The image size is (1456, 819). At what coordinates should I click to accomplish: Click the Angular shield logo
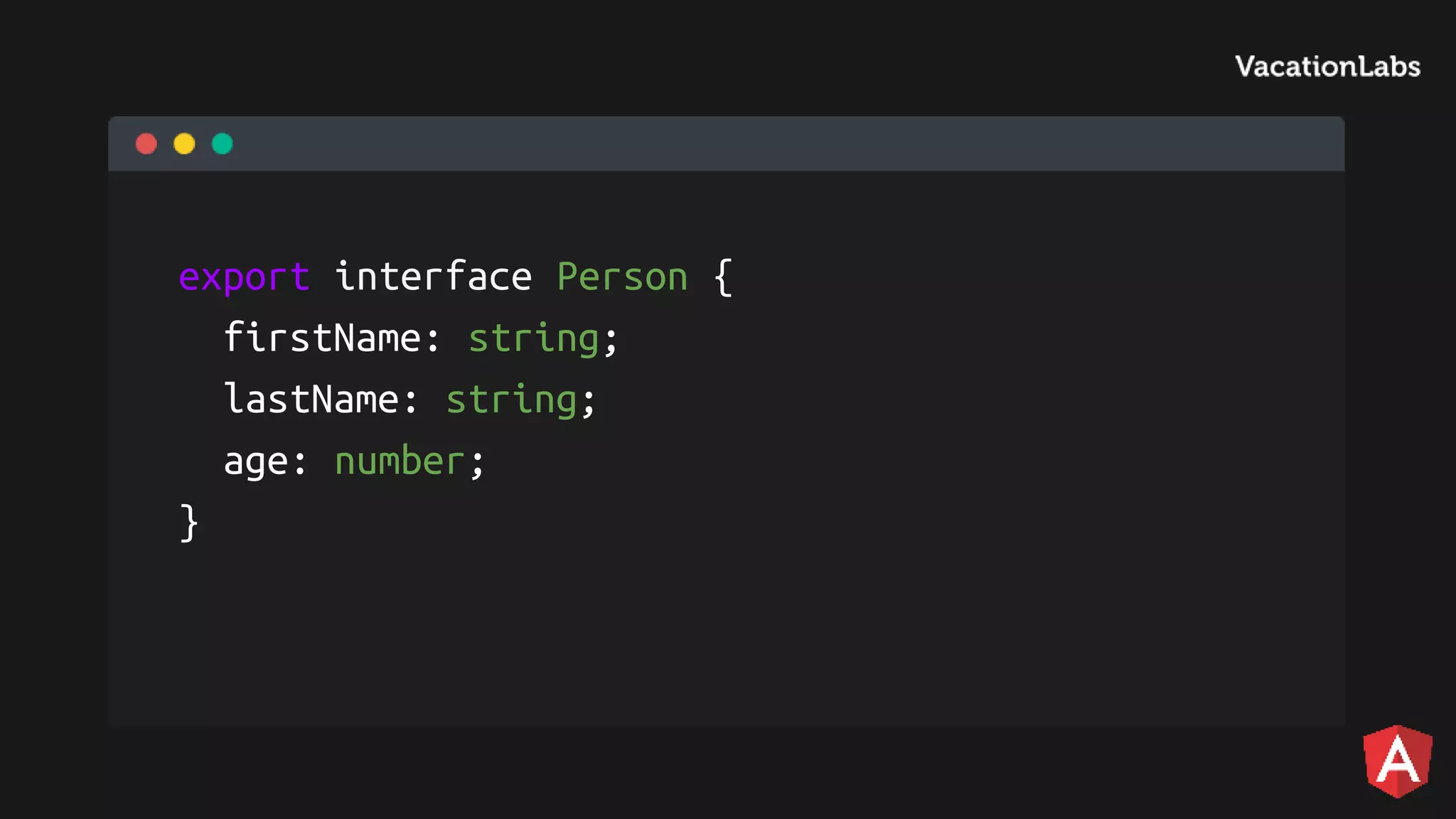click(1397, 761)
